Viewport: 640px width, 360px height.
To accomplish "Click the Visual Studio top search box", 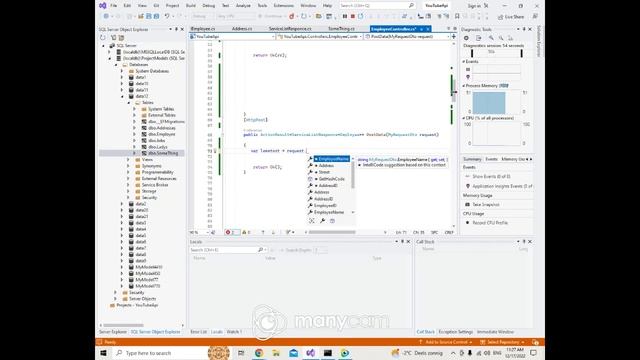I will pos(378,6).
